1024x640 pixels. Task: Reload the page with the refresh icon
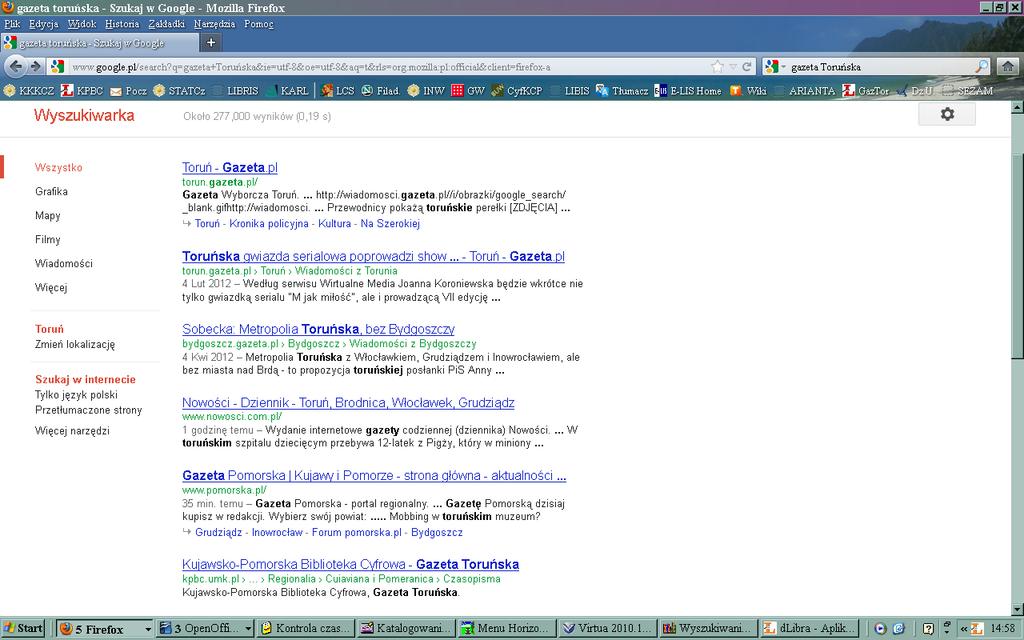click(747, 67)
